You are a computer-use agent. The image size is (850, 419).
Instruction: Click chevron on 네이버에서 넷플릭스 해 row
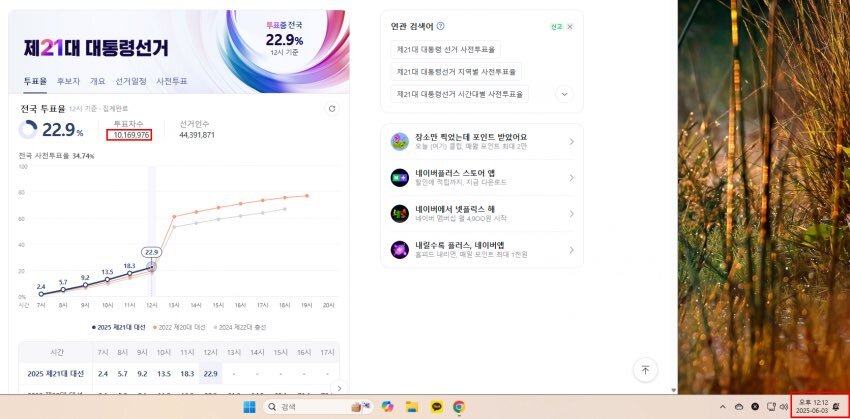(x=571, y=214)
